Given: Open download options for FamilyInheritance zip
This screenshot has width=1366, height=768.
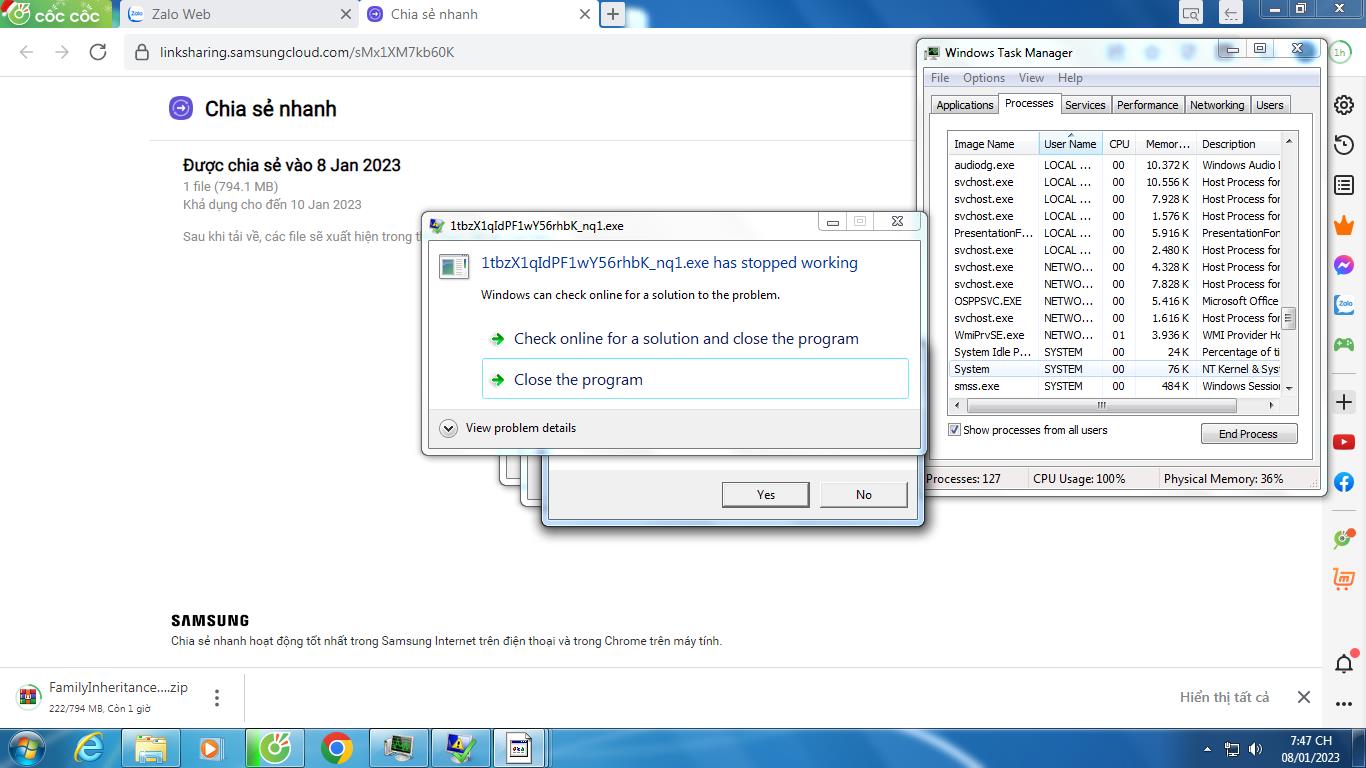Looking at the screenshot, I should tap(217, 698).
